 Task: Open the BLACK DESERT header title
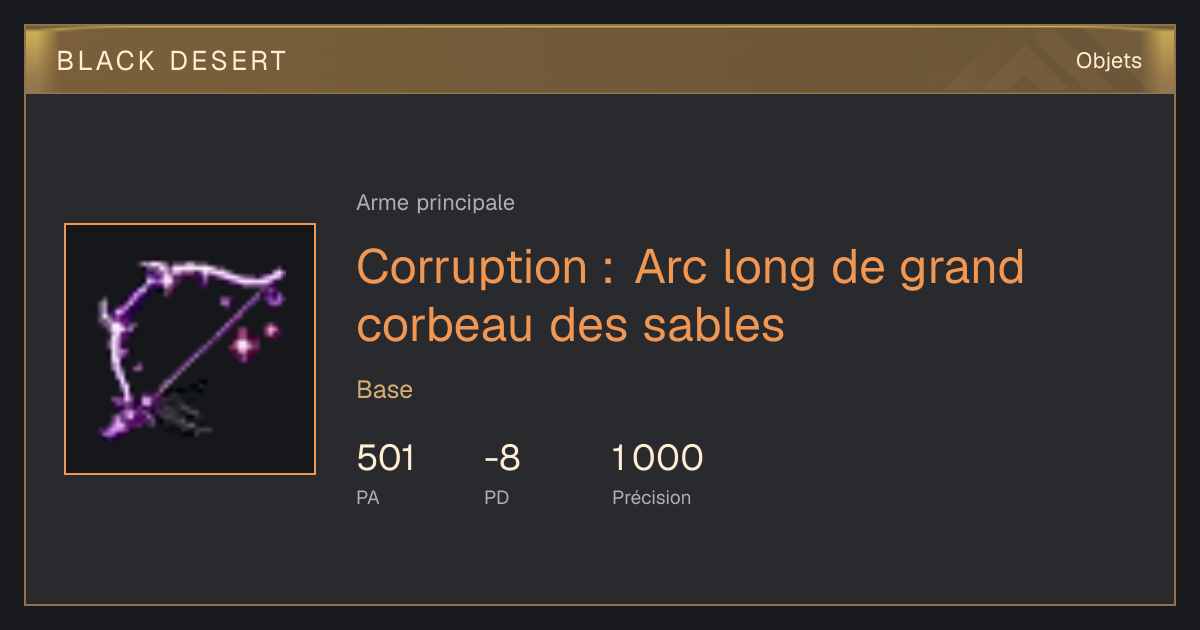point(172,61)
